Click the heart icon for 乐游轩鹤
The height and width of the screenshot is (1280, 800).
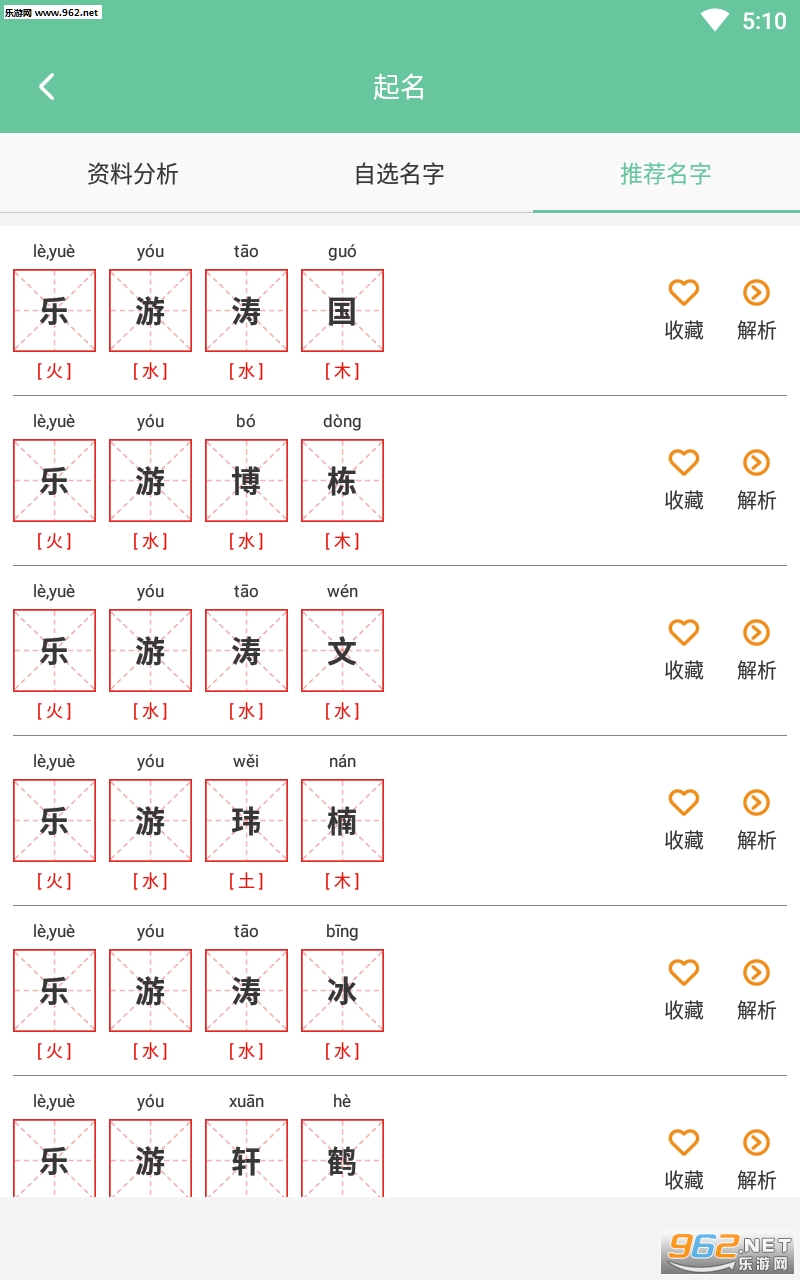683,1142
